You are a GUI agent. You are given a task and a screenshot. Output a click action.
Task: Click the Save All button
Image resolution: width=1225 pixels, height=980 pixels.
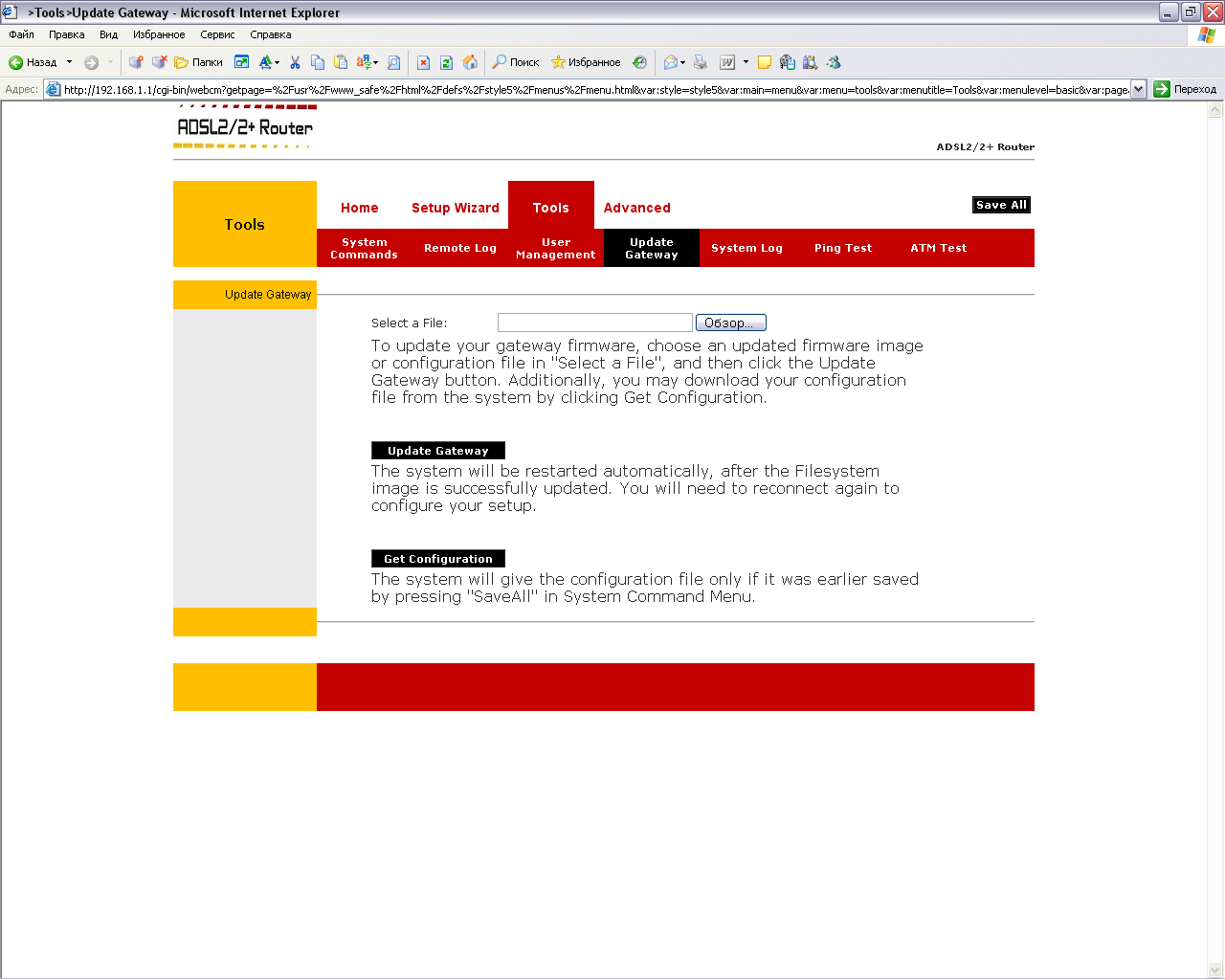click(x=1001, y=205)
